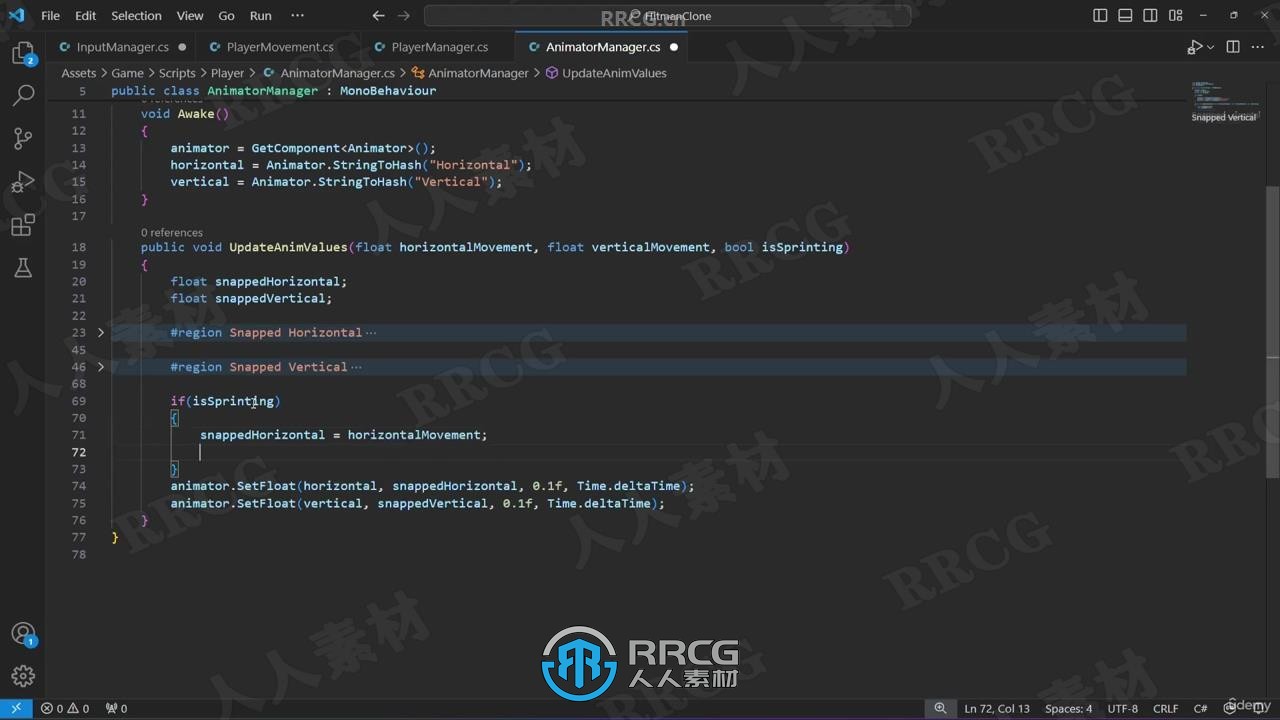This screenshot has height=720, width=1280.
Task: Click AnimatorManager.cs breadcrumb item
Action: pyautogui.click(x=329, y=73)
